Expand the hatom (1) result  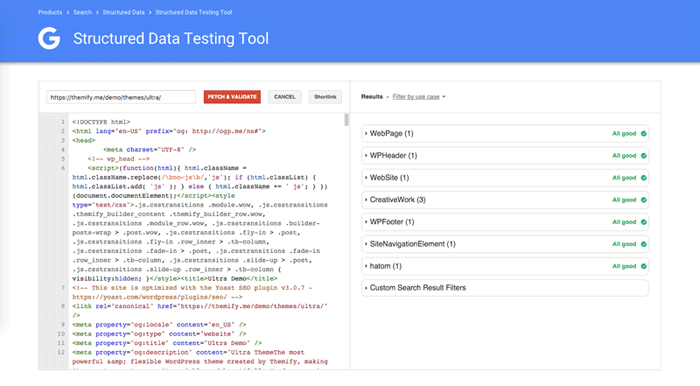tap(504, 266)
